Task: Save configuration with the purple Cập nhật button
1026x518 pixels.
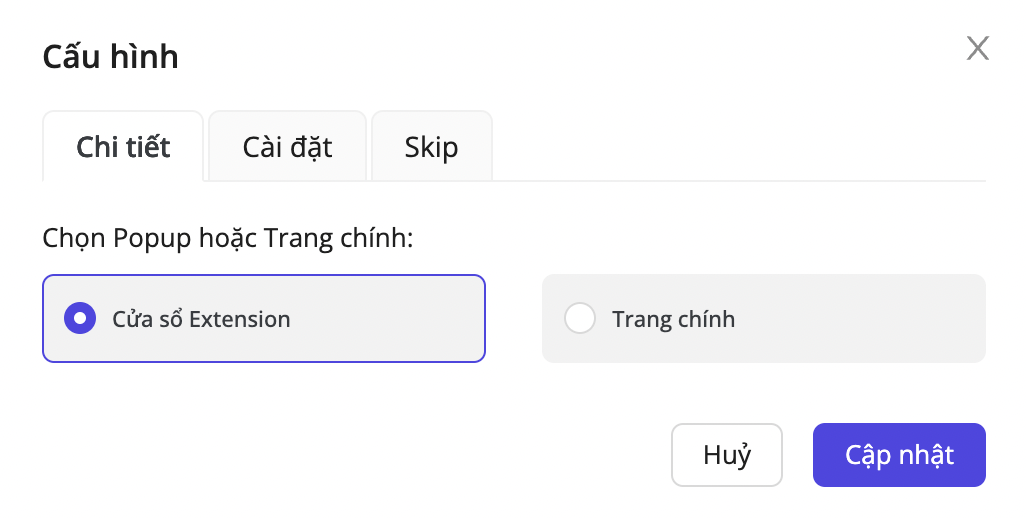Action: click(x=899, y=455)
